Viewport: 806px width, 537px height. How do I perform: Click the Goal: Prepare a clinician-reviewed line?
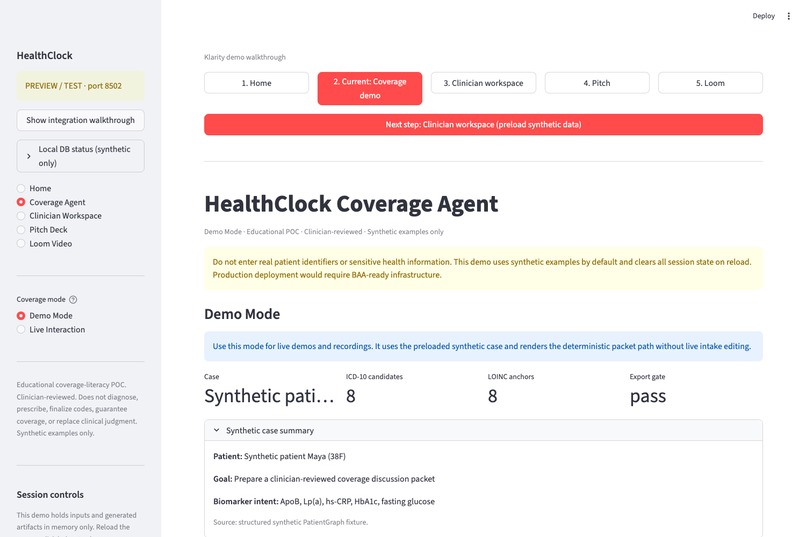[324, 479]
